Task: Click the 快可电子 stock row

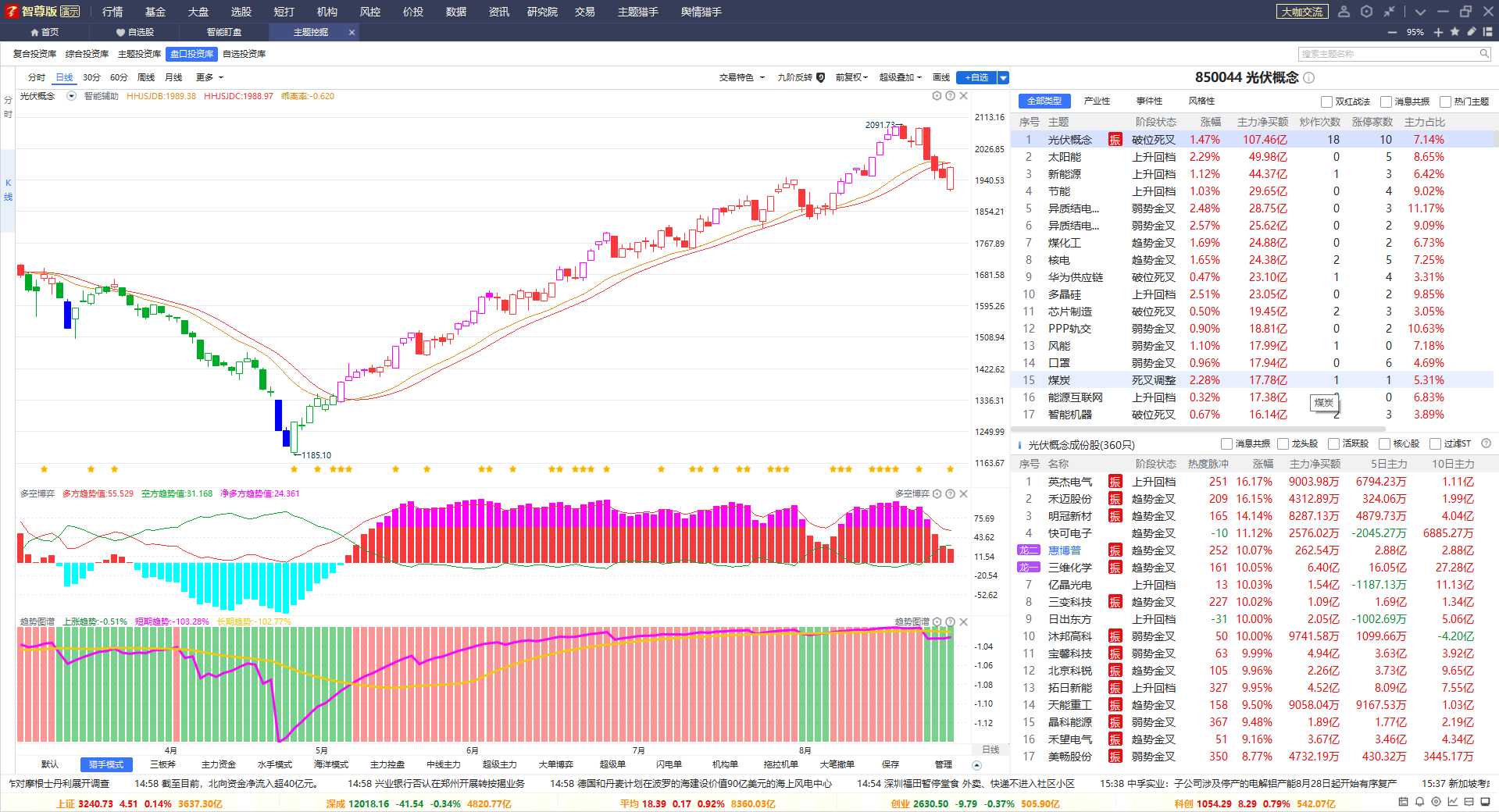Action: [1254, 533]
